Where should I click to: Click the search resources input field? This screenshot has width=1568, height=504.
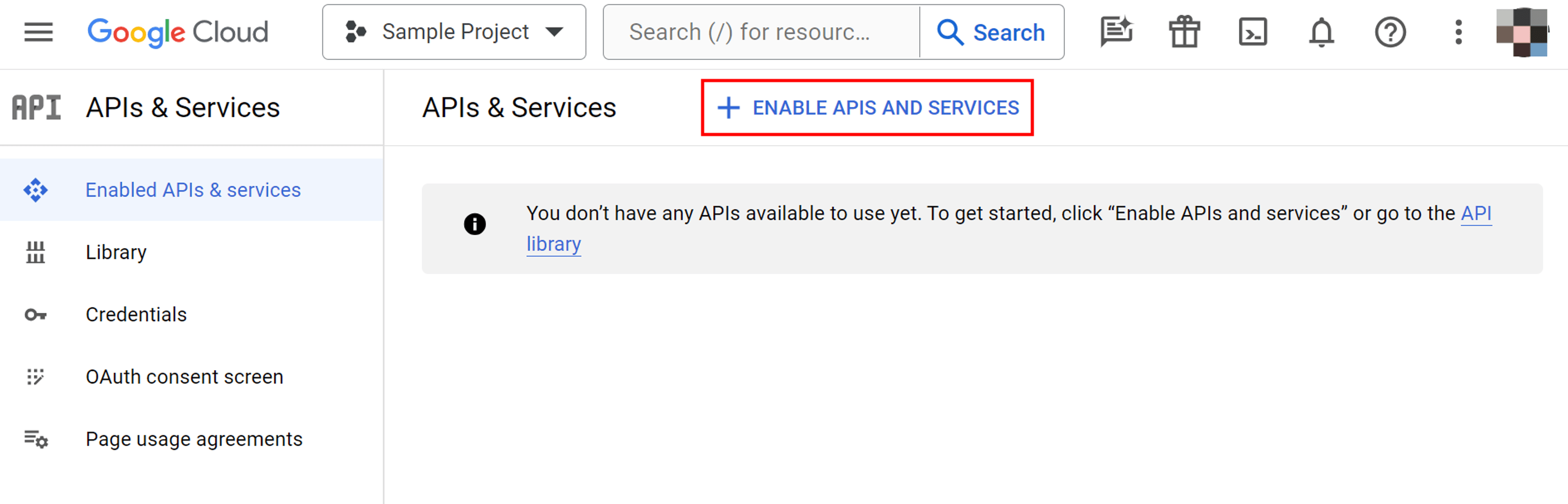(761, 32)
